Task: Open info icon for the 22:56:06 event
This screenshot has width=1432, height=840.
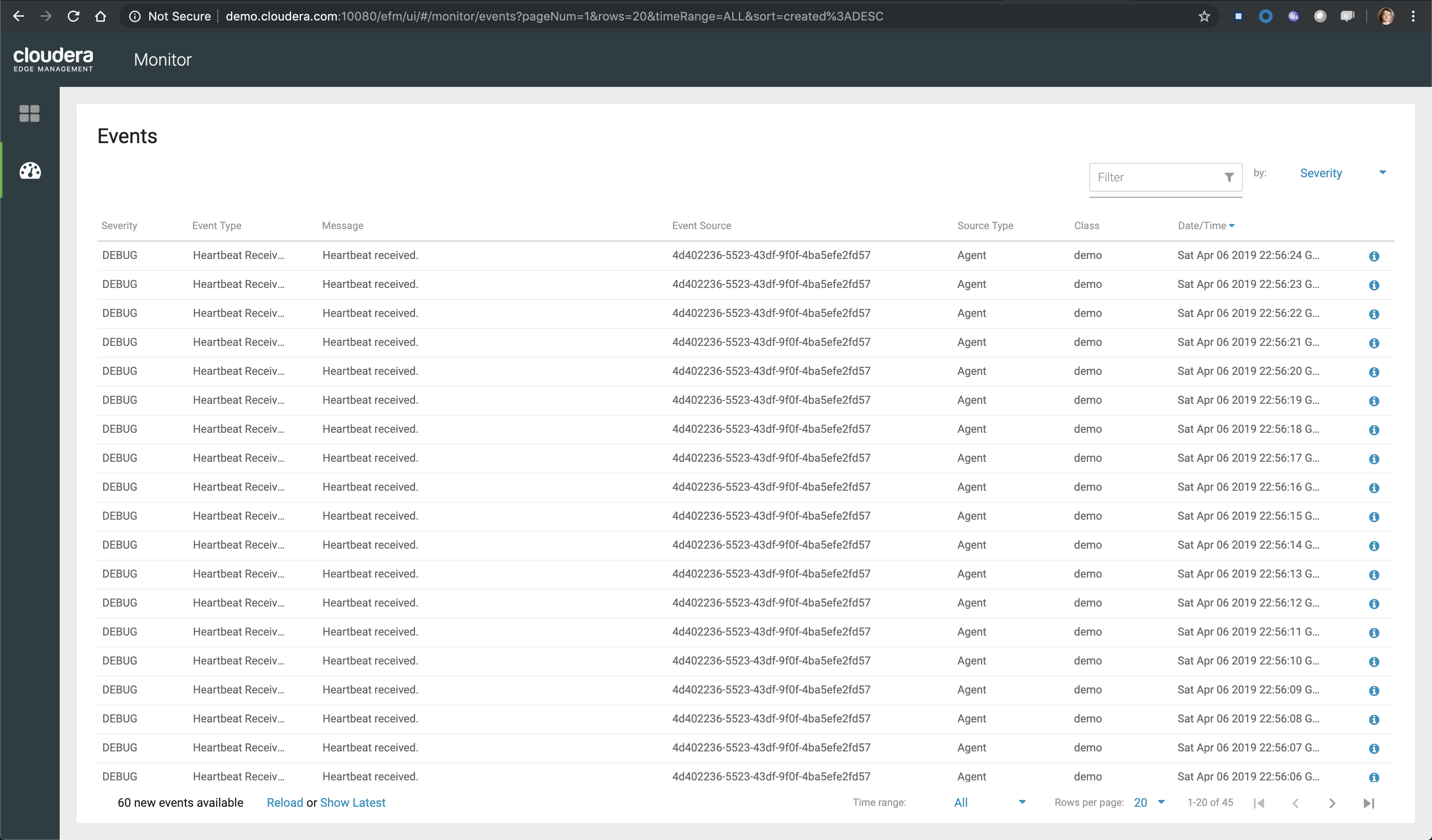Action: 1374,778
